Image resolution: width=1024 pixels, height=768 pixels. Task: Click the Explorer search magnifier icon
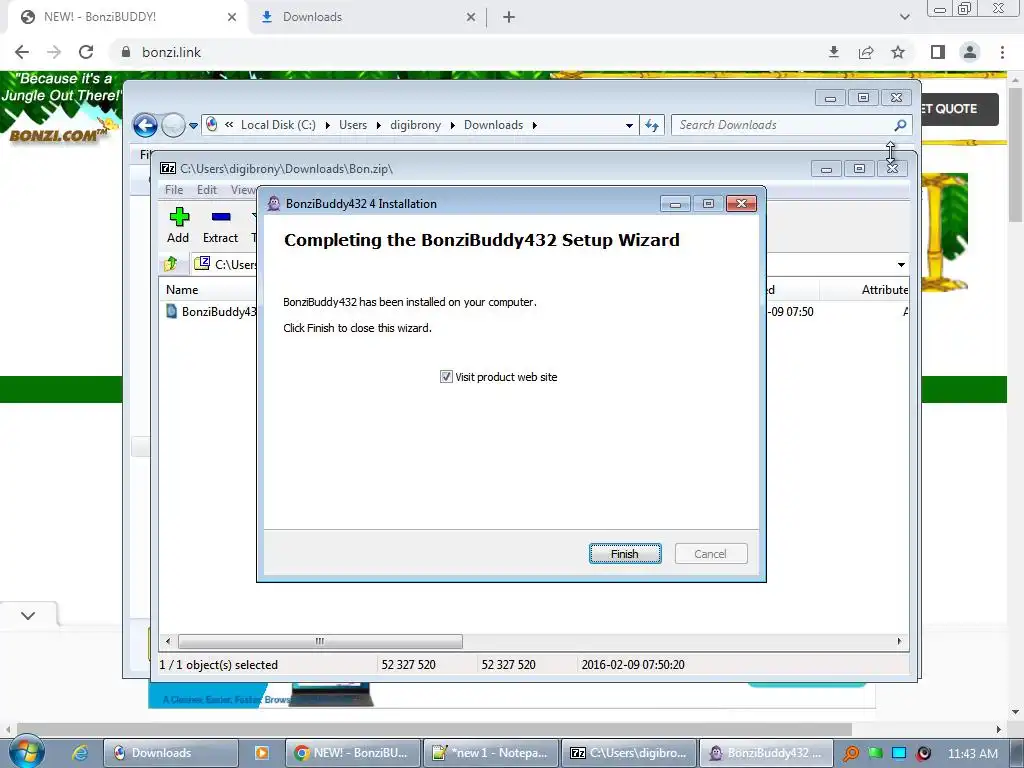click(900, 125)
